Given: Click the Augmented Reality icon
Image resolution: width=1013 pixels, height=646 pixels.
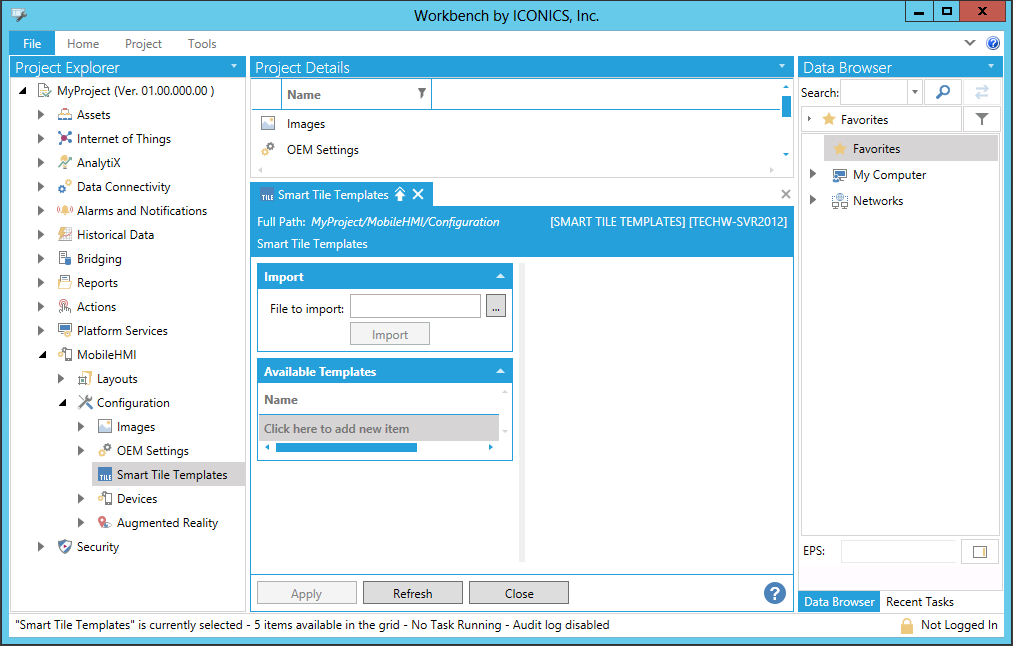Looking at the screenshot, I should point(105,522).
